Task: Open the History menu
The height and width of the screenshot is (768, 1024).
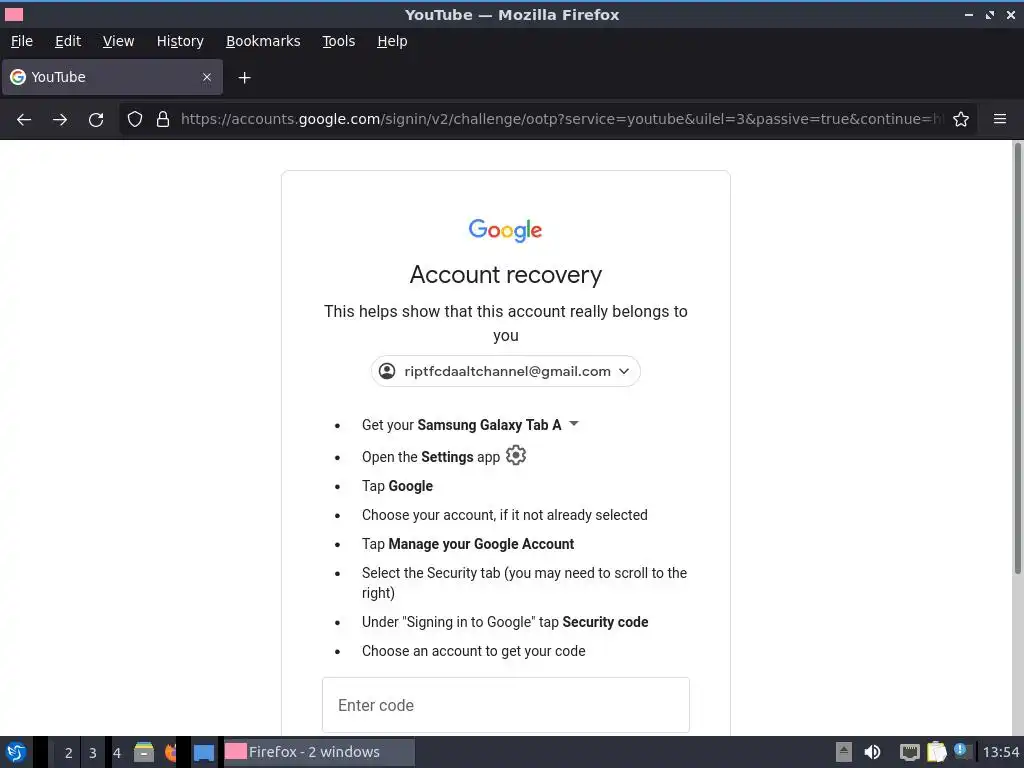Action: coord(180,41)
